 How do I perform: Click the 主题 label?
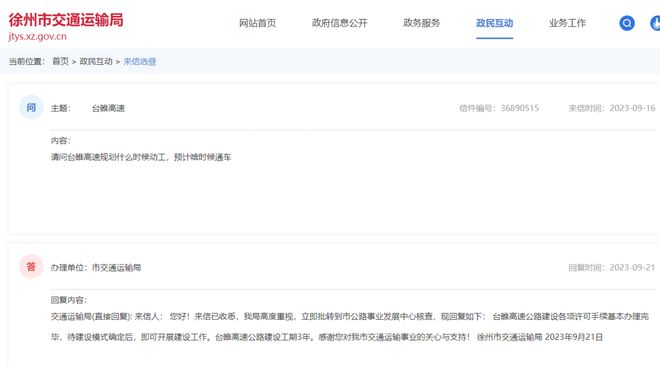(x=61, y=108)
